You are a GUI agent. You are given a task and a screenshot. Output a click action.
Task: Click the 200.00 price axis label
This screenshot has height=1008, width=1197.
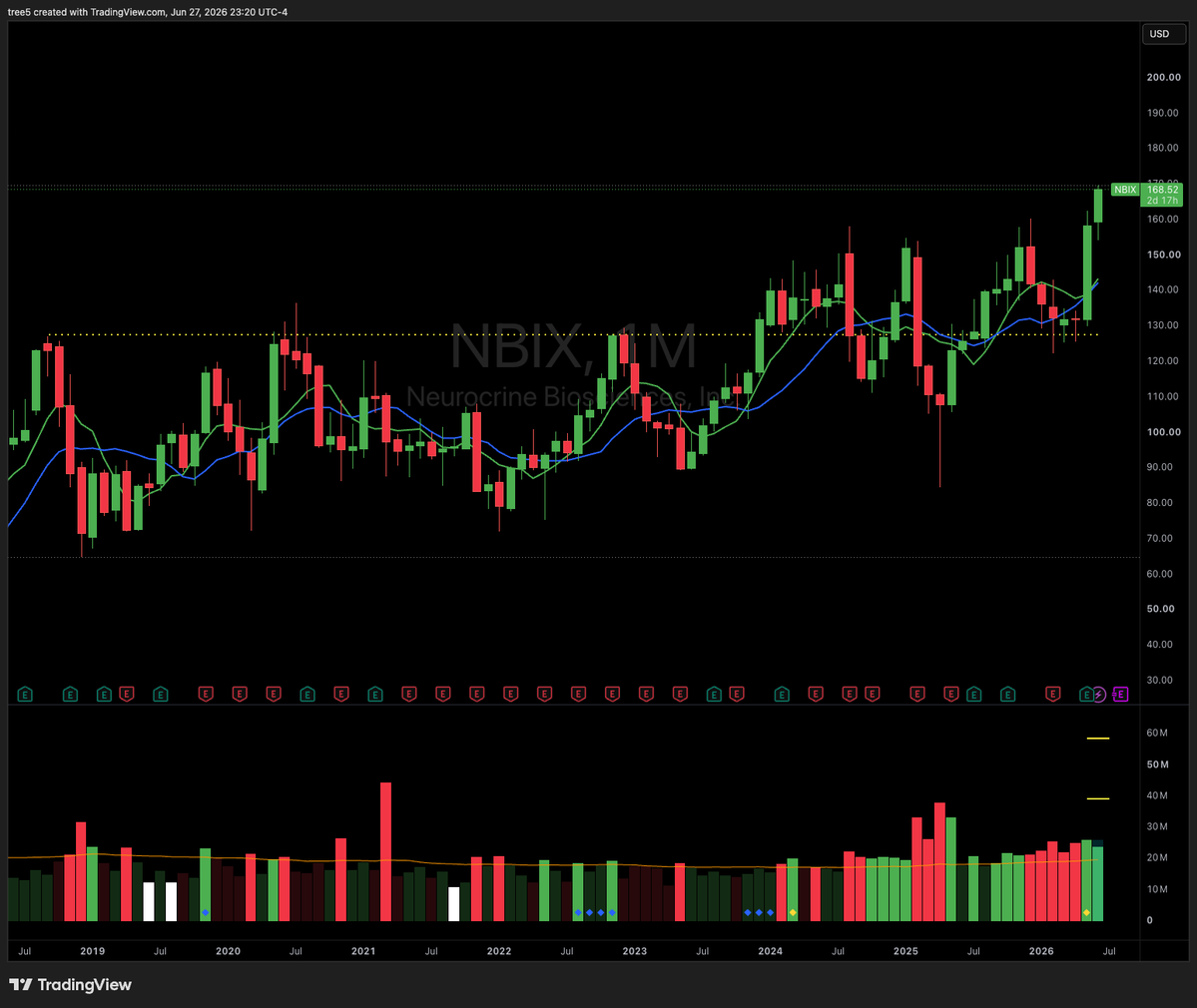tap(1163, 77)
